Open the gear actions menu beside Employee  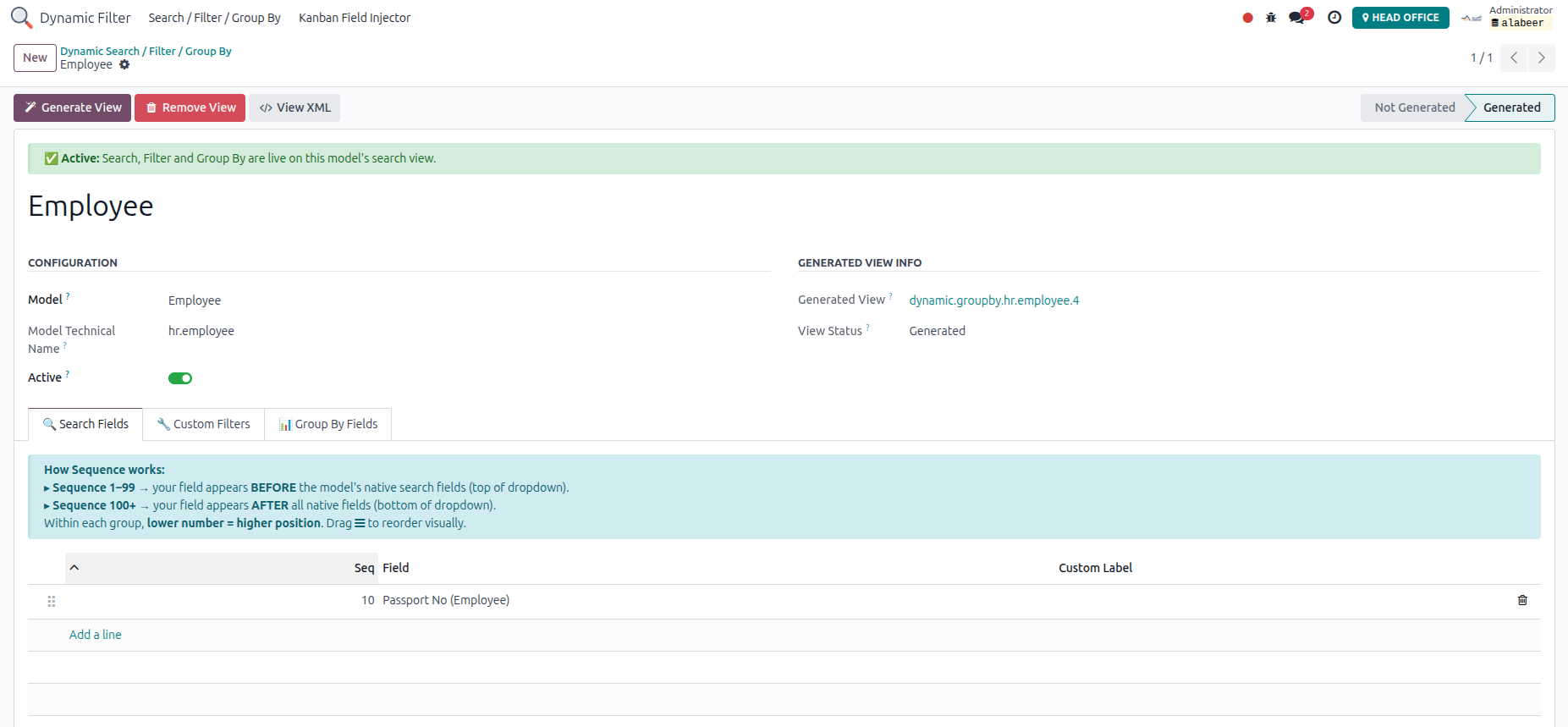pyautogui.click(x=124, y=64)
